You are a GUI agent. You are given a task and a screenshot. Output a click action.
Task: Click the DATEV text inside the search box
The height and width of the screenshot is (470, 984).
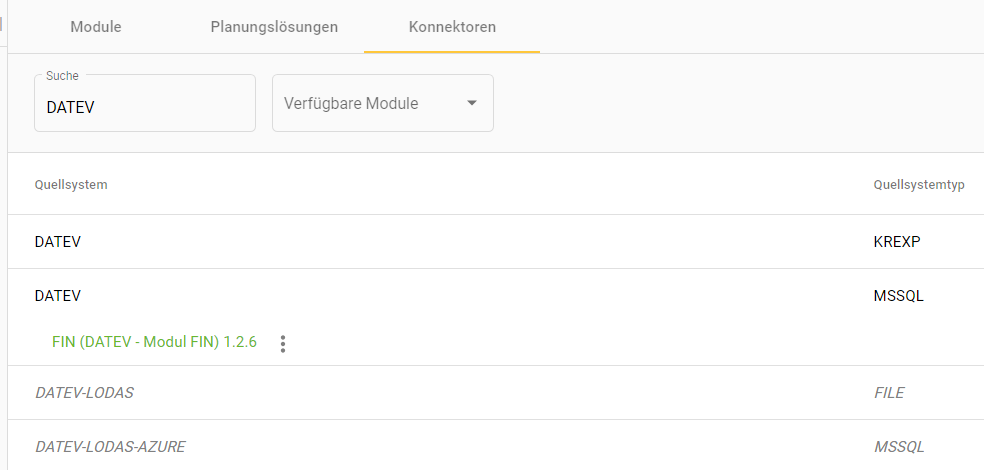pos(70,107)
